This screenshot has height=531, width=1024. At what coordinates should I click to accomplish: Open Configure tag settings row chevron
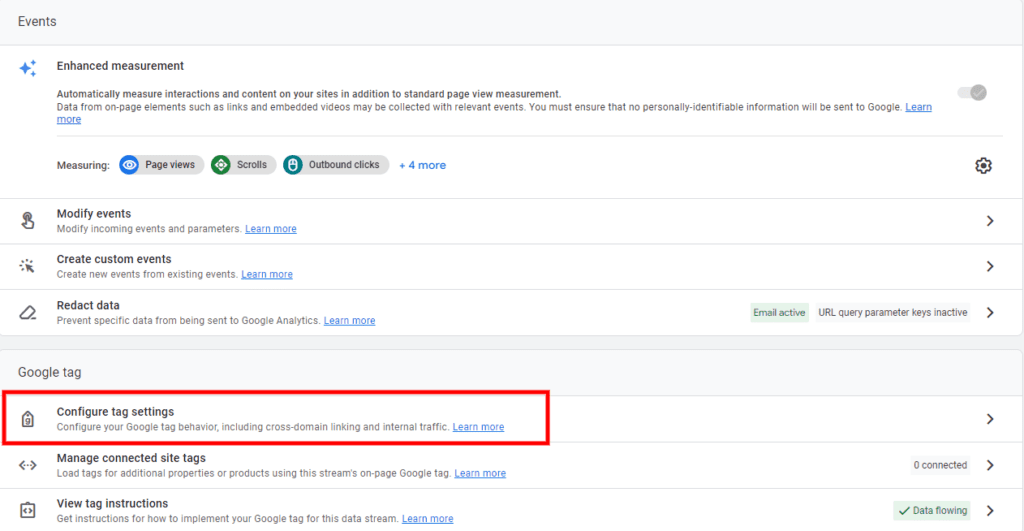click(x=990, y=419)
